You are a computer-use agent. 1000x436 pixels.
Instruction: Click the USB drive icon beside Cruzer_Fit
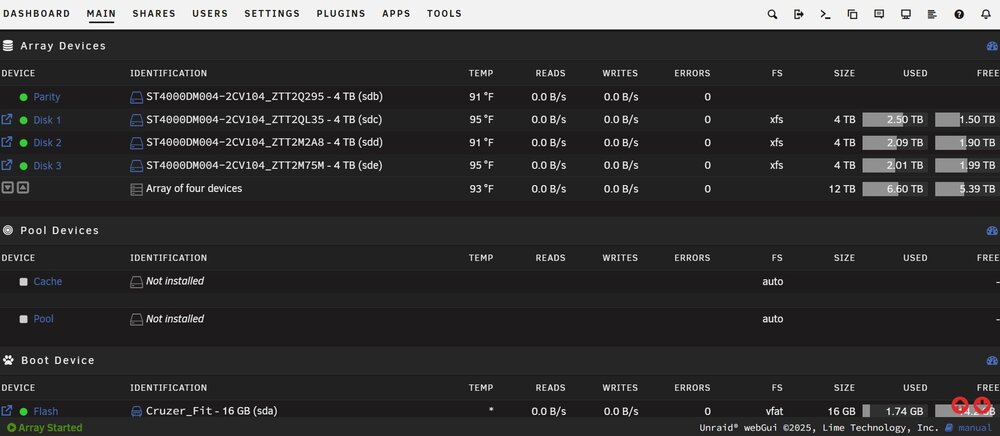click(136, 412)
